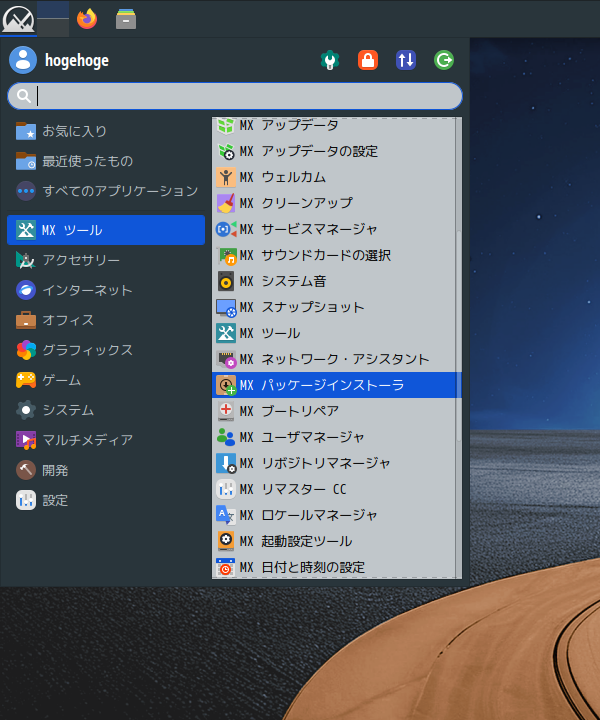Viewport: 600px width, 720px height.
Task: Click the application search field
Action: 235,96
